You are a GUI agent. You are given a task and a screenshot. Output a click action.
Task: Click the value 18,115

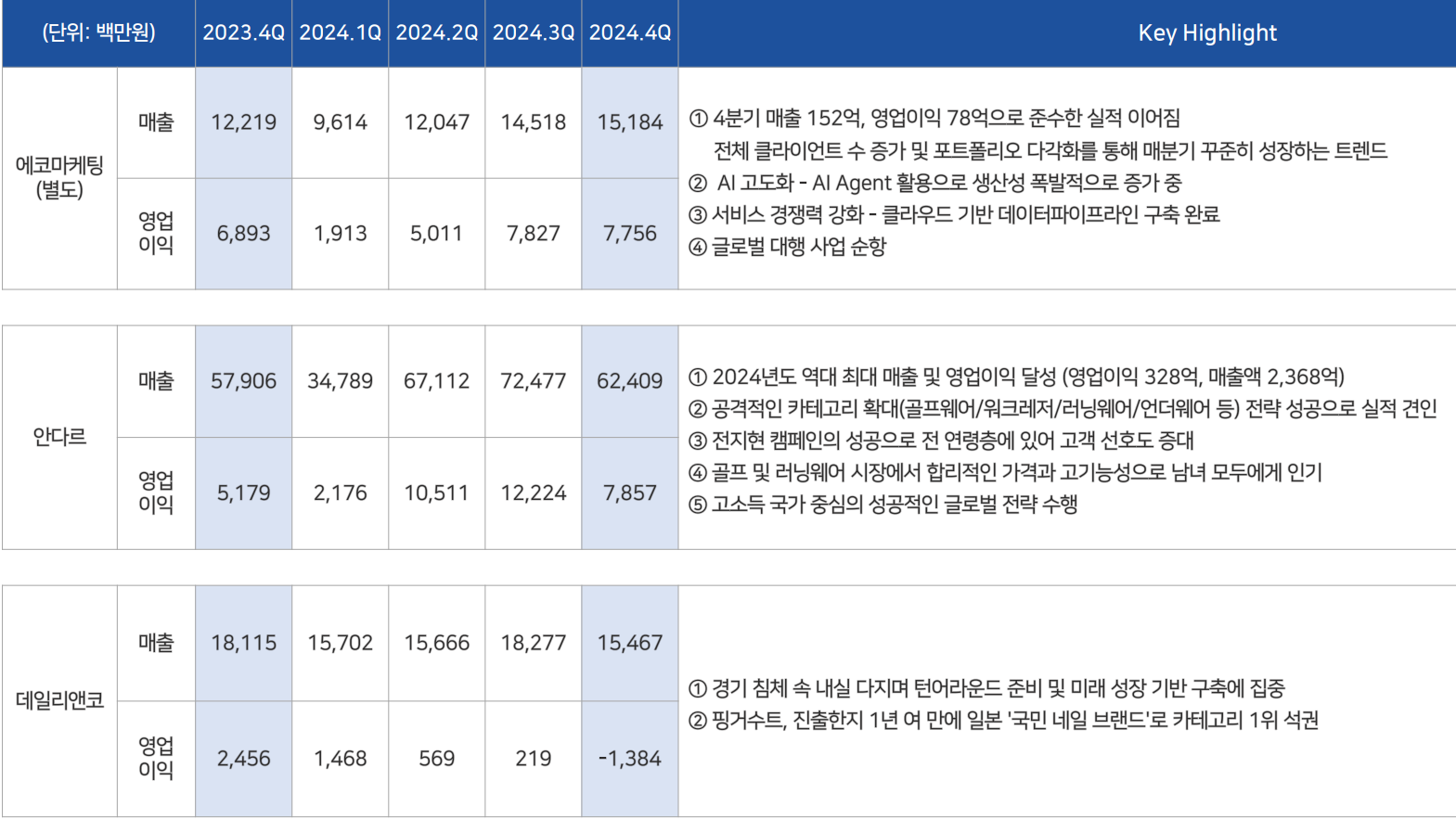click(243, 643)
